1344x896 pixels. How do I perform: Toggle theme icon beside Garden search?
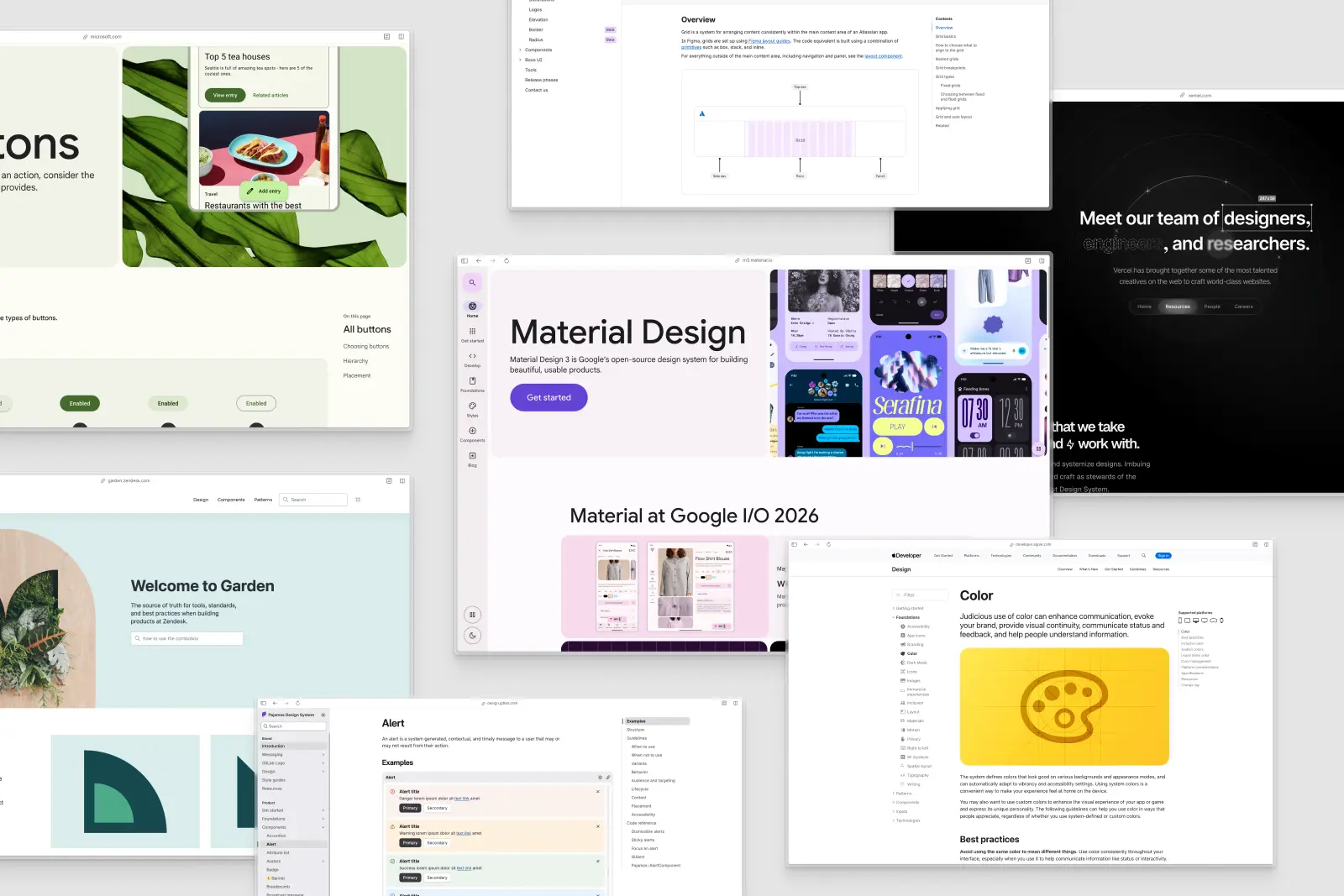pos(358,500)
